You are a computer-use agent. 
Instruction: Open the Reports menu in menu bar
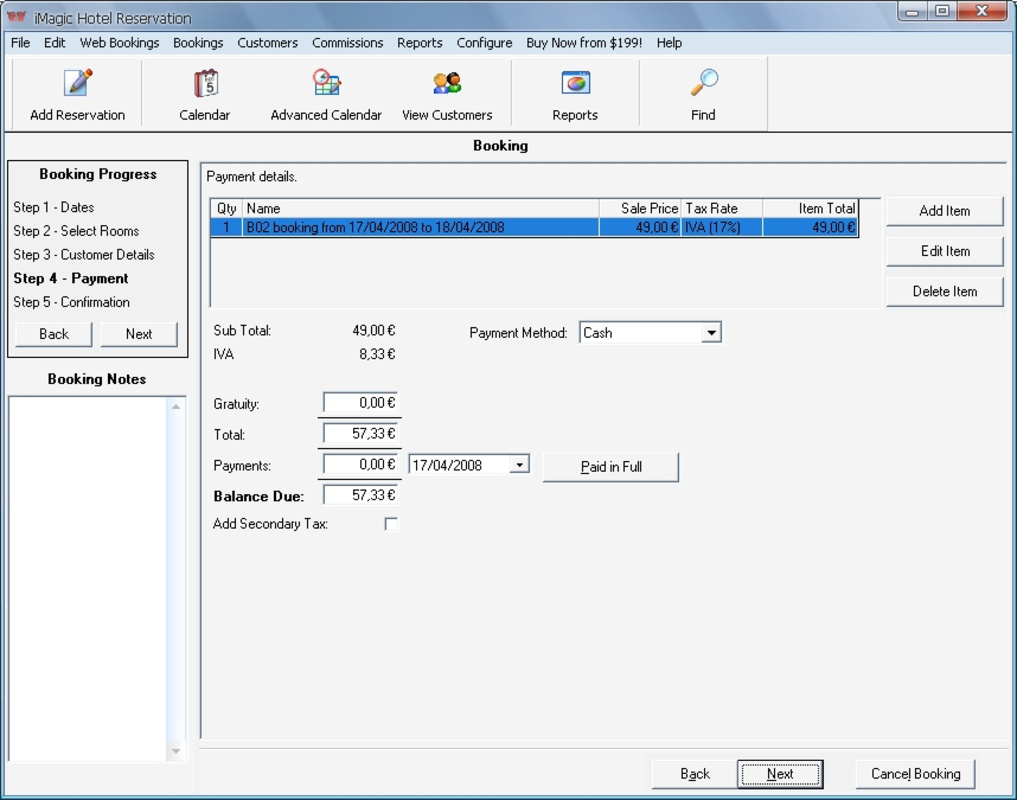tap(420, 43)
